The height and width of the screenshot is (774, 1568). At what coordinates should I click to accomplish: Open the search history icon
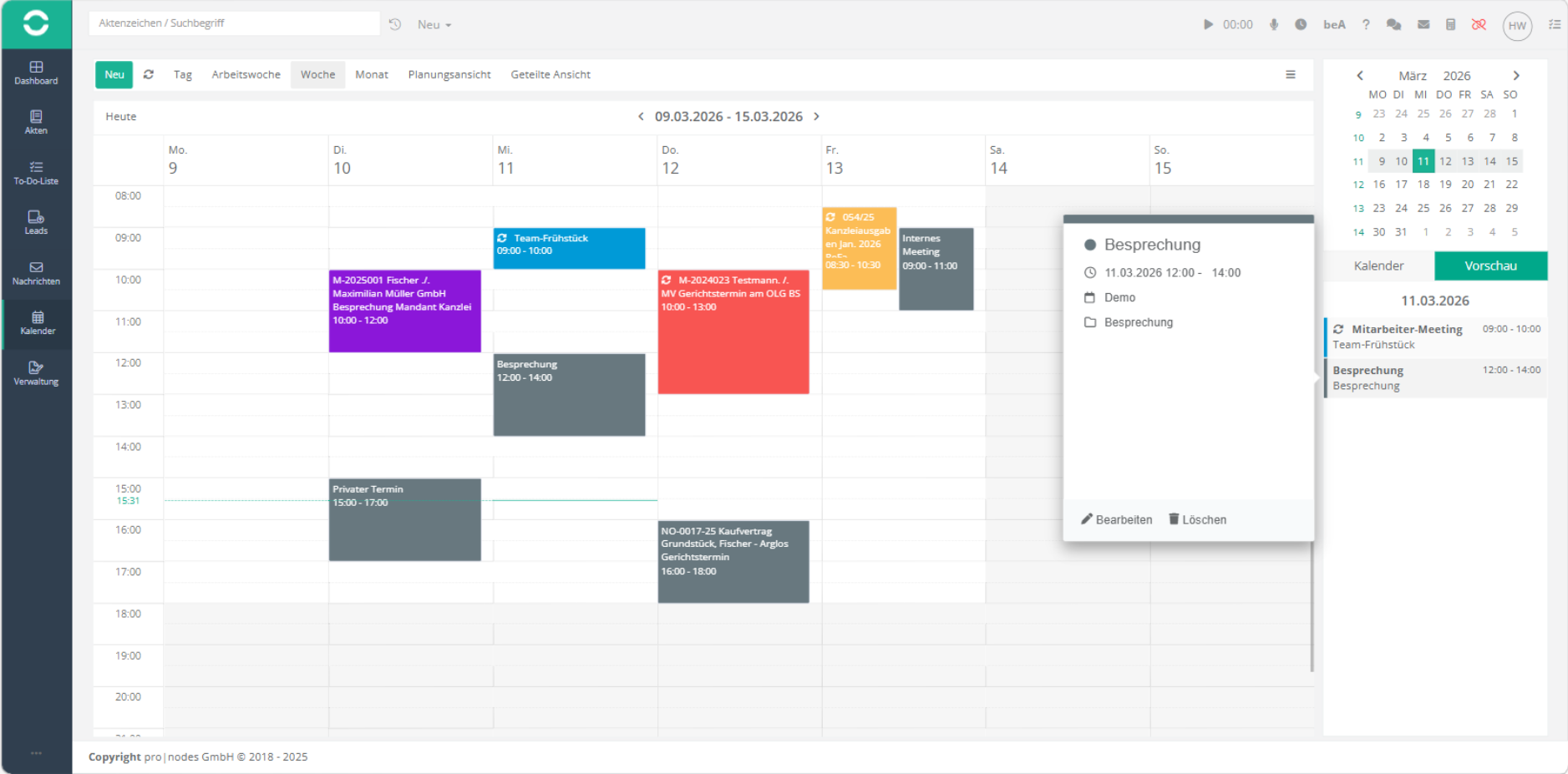tap(395, 24)
